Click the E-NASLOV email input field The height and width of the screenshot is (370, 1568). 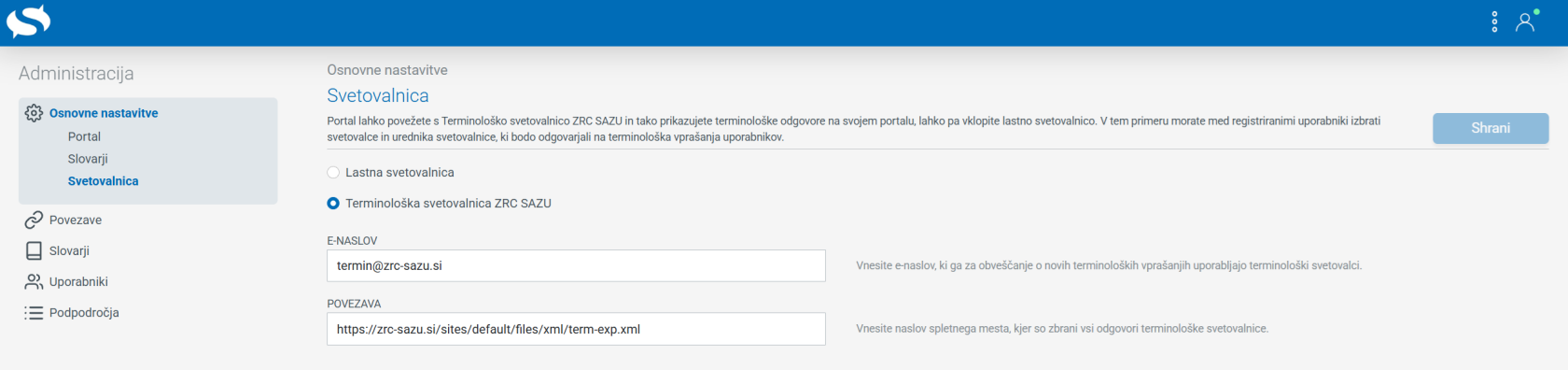coord(576,265)
